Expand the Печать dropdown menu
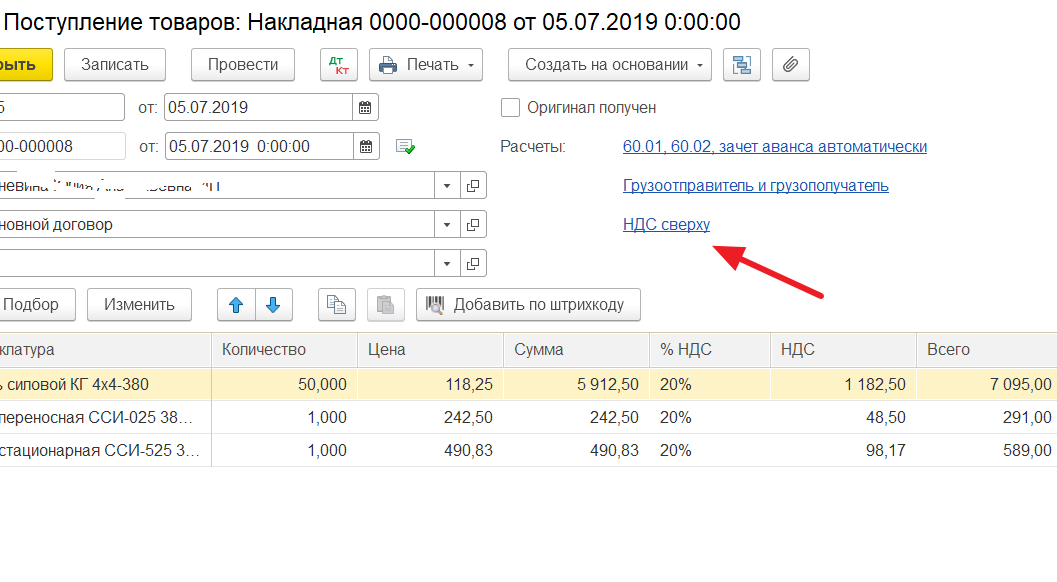This screenshot has width=1057, height=582. tap(426, 65)
